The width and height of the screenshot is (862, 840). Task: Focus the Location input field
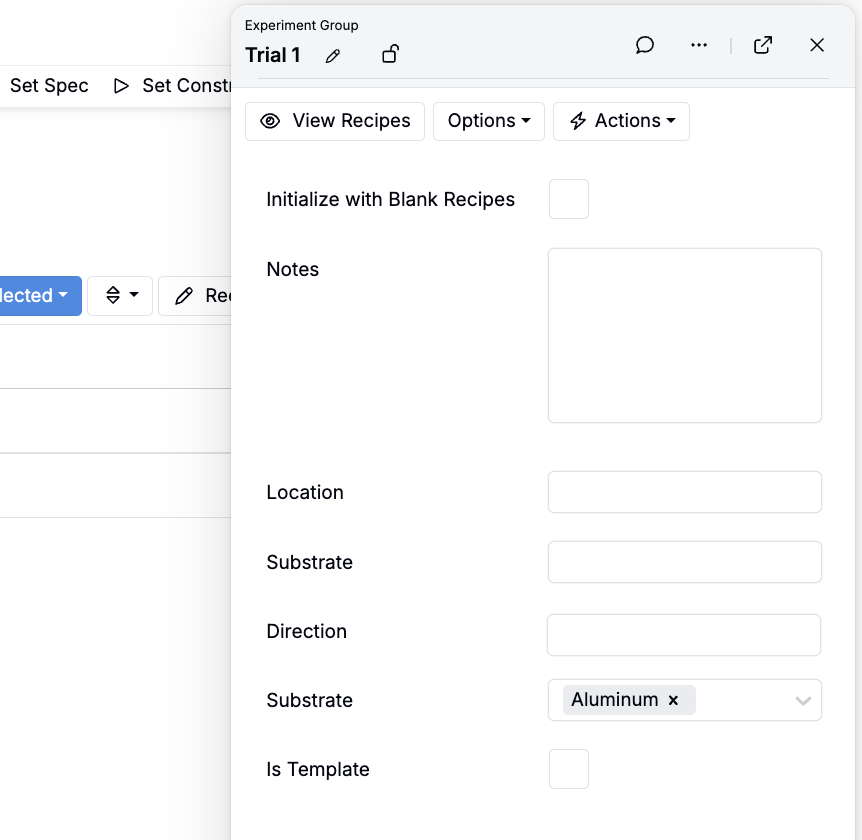pyautogui.click(x=684, y=492)
